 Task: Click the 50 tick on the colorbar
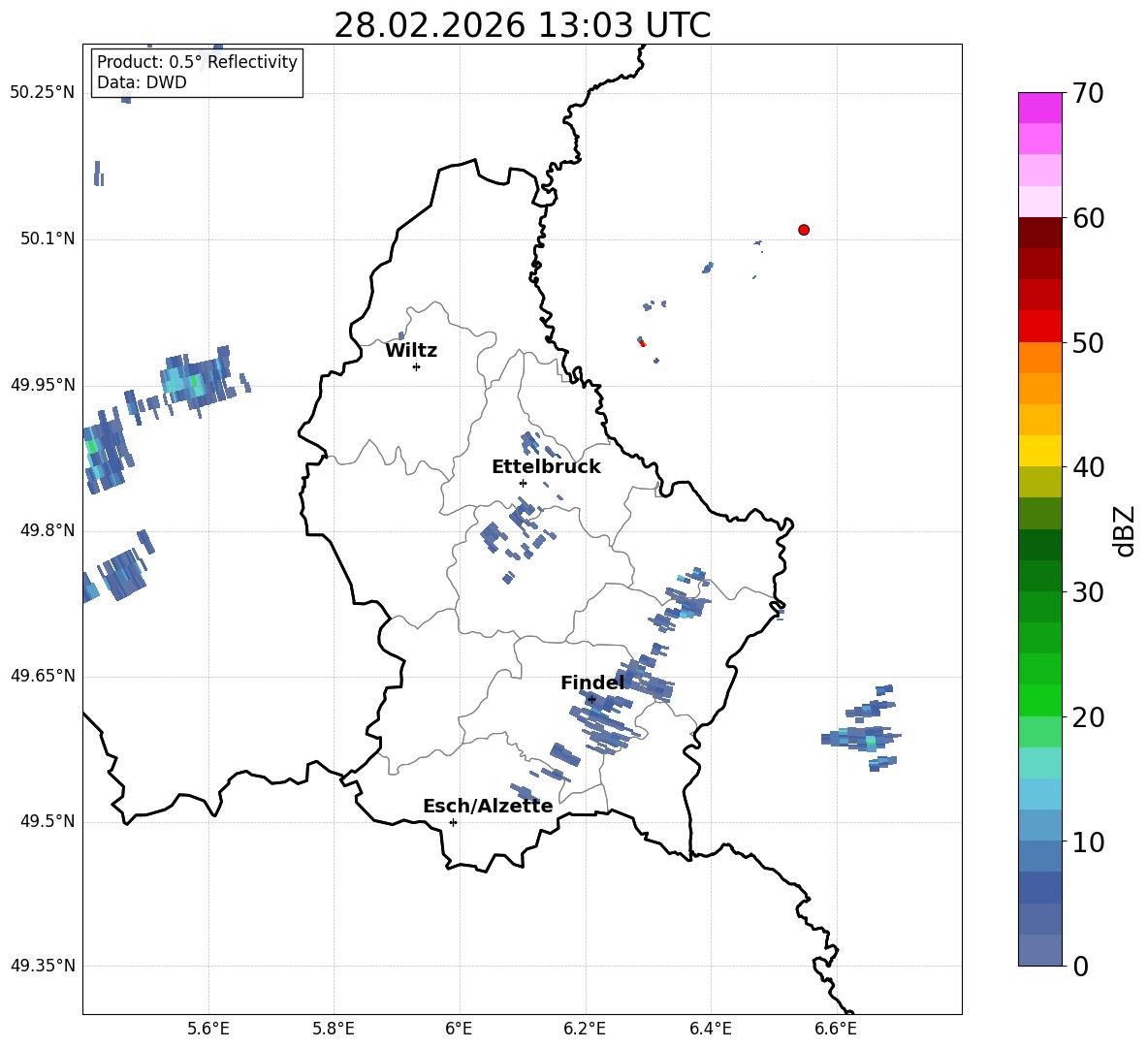pos(1088,342)
